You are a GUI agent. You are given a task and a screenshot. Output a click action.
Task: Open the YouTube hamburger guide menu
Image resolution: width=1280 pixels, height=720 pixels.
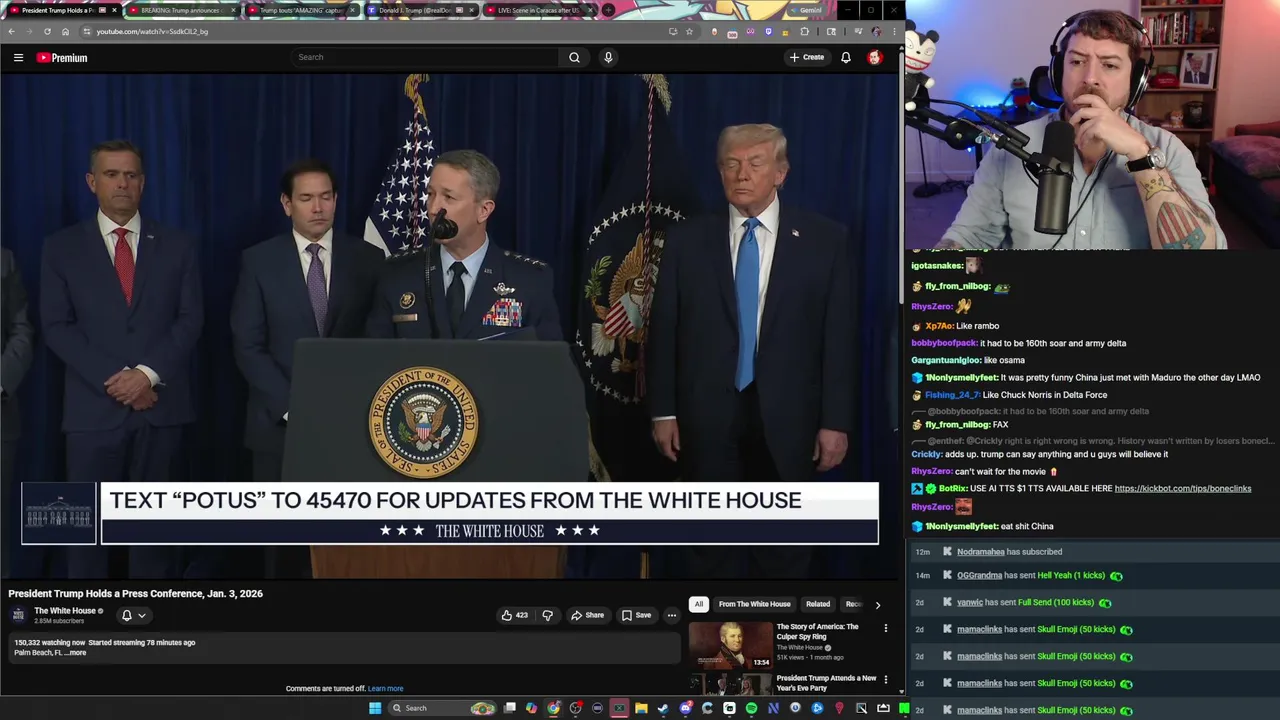(18, 58)
